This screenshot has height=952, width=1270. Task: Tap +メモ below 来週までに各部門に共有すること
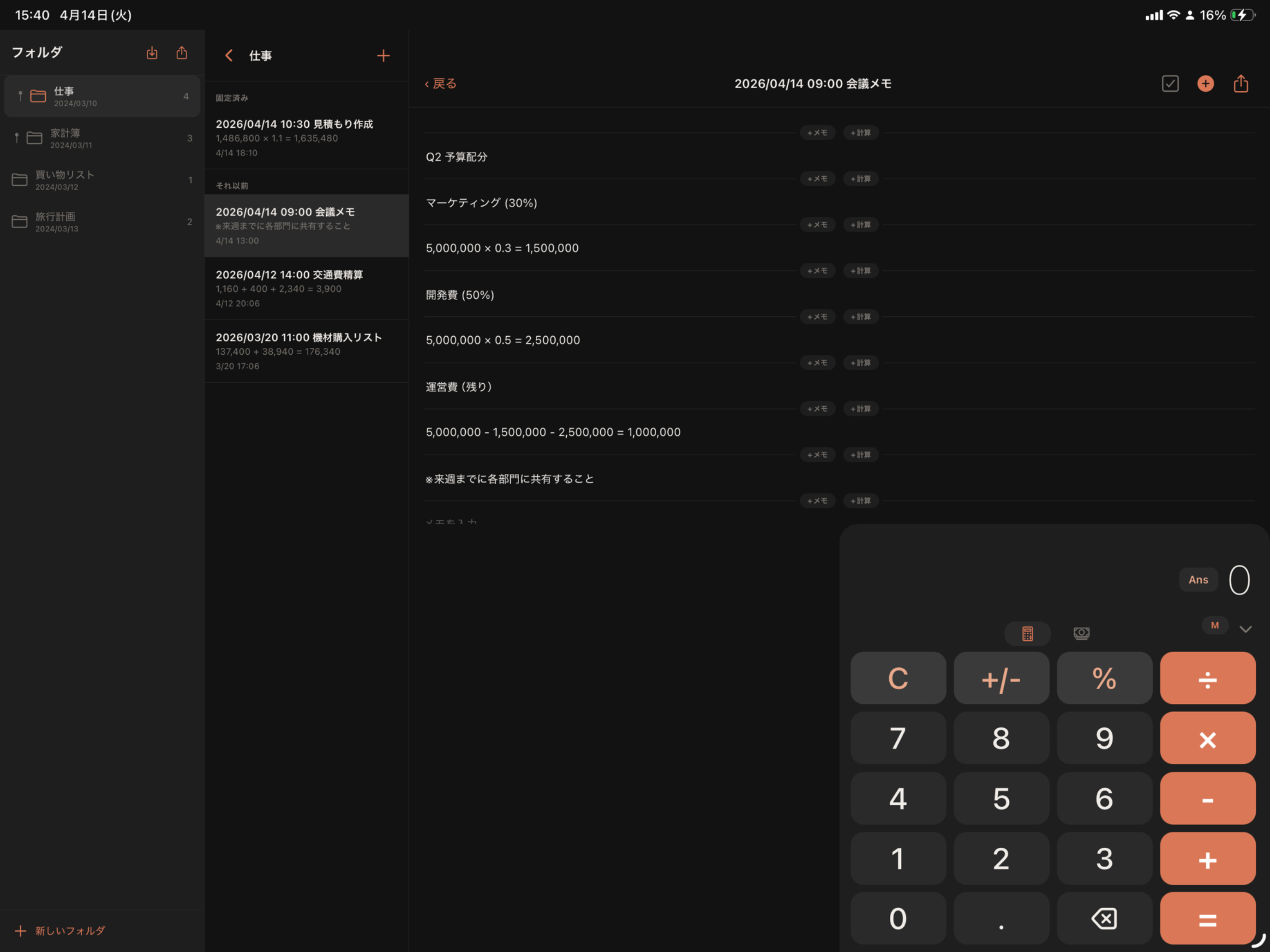pos(817,500)
